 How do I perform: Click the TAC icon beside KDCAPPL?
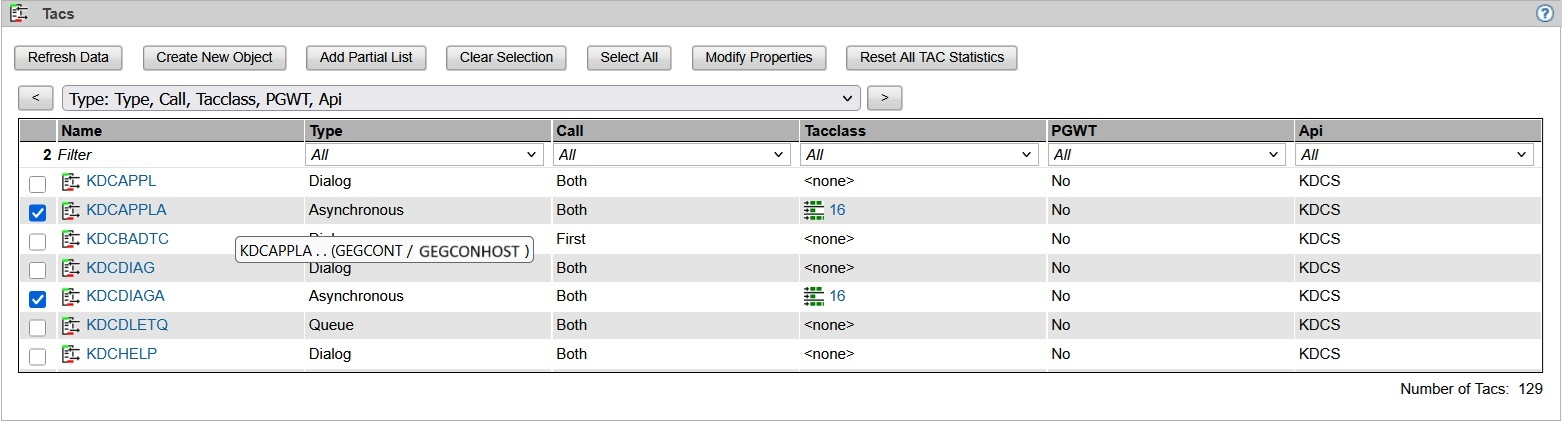71,182
